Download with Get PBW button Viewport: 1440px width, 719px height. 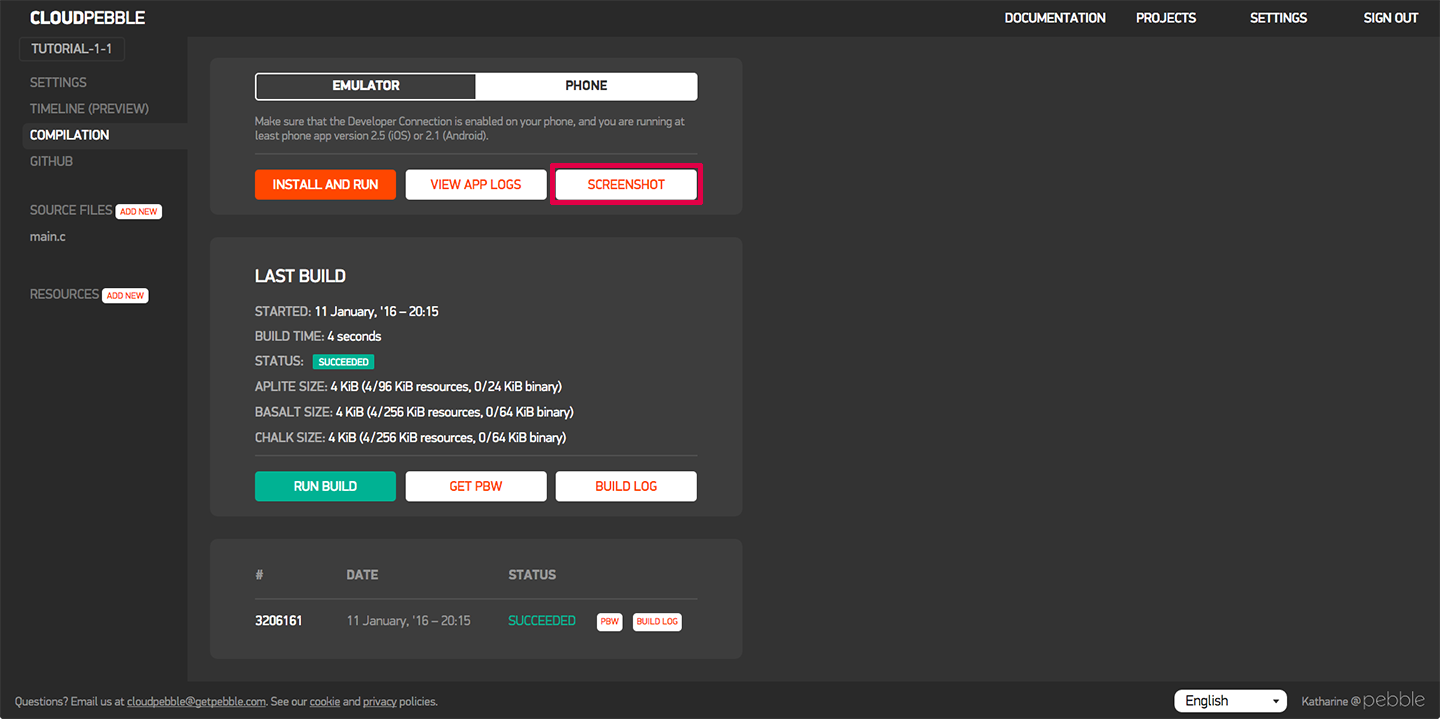pyautogui.click(x=476, y=487)
